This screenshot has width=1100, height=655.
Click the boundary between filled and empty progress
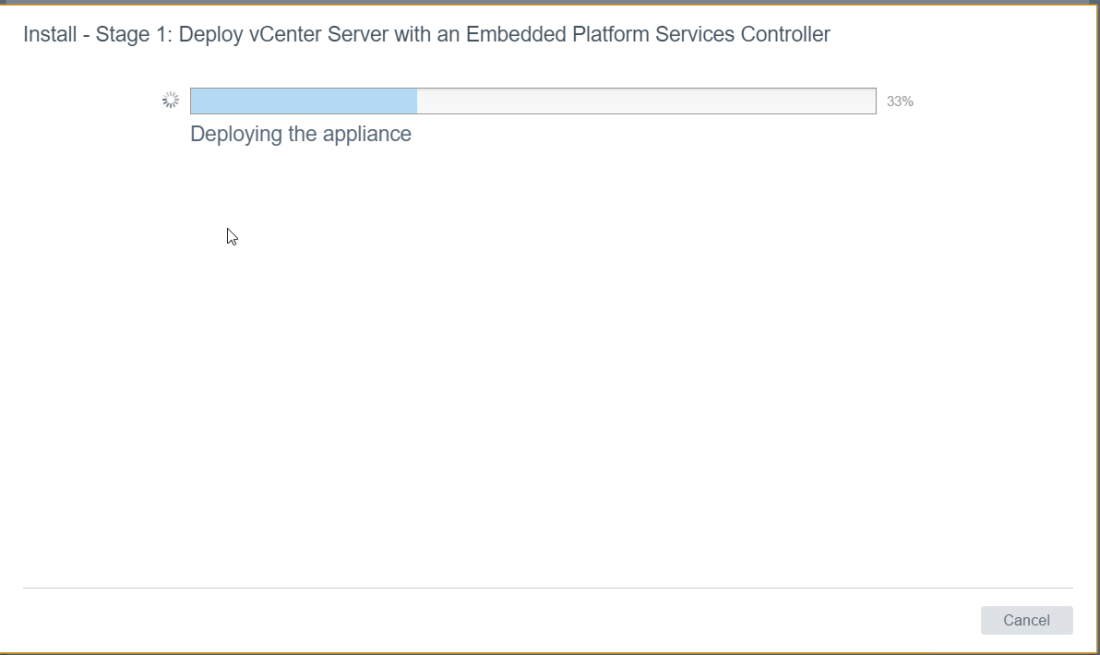[x=417, y=101]
